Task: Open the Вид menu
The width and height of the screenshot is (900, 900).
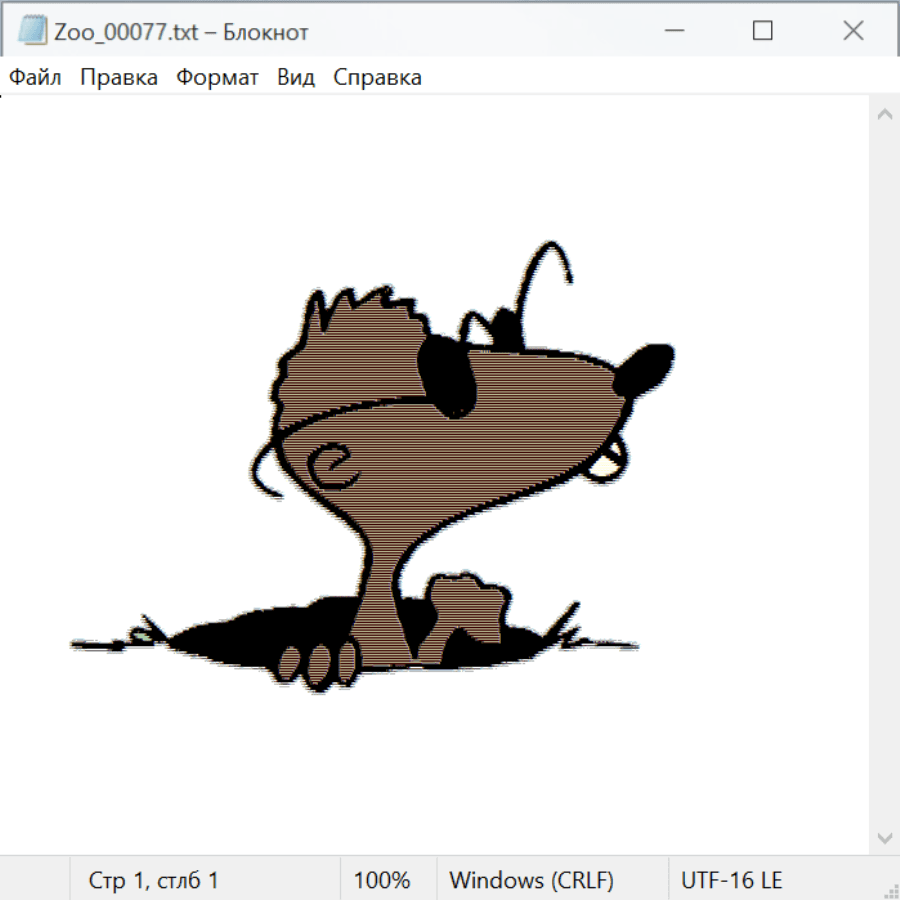Action: [x=296, y=78]
